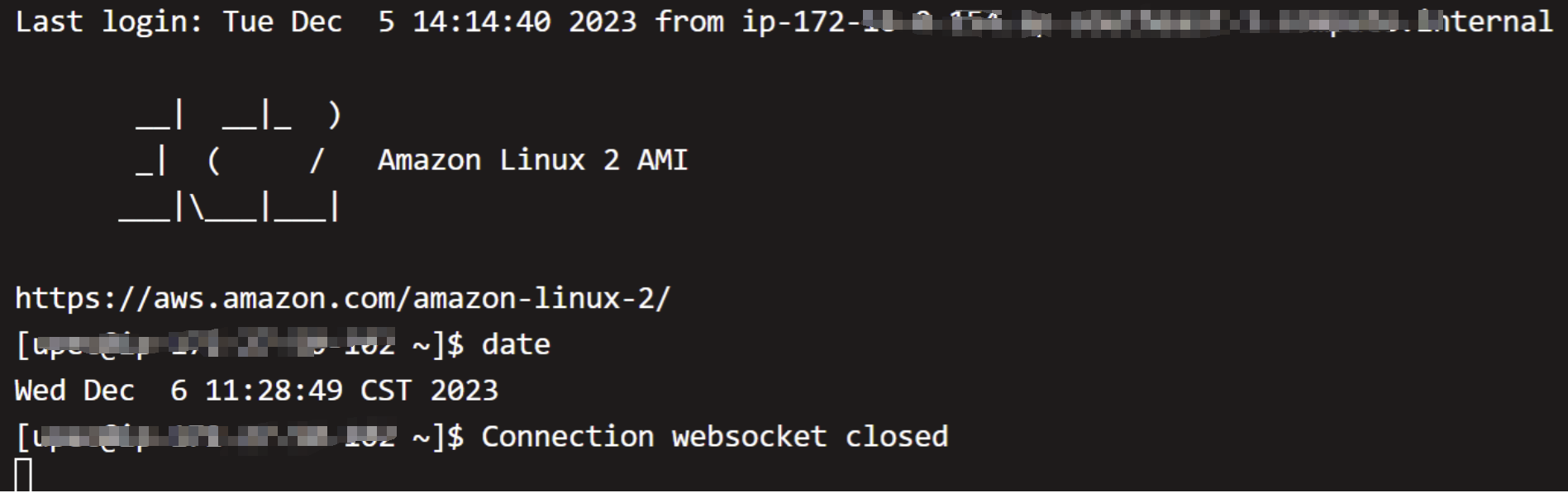Click the word 'closed' in last line
The width and height of the screenshot is (1568, 493).
(896, 436)
